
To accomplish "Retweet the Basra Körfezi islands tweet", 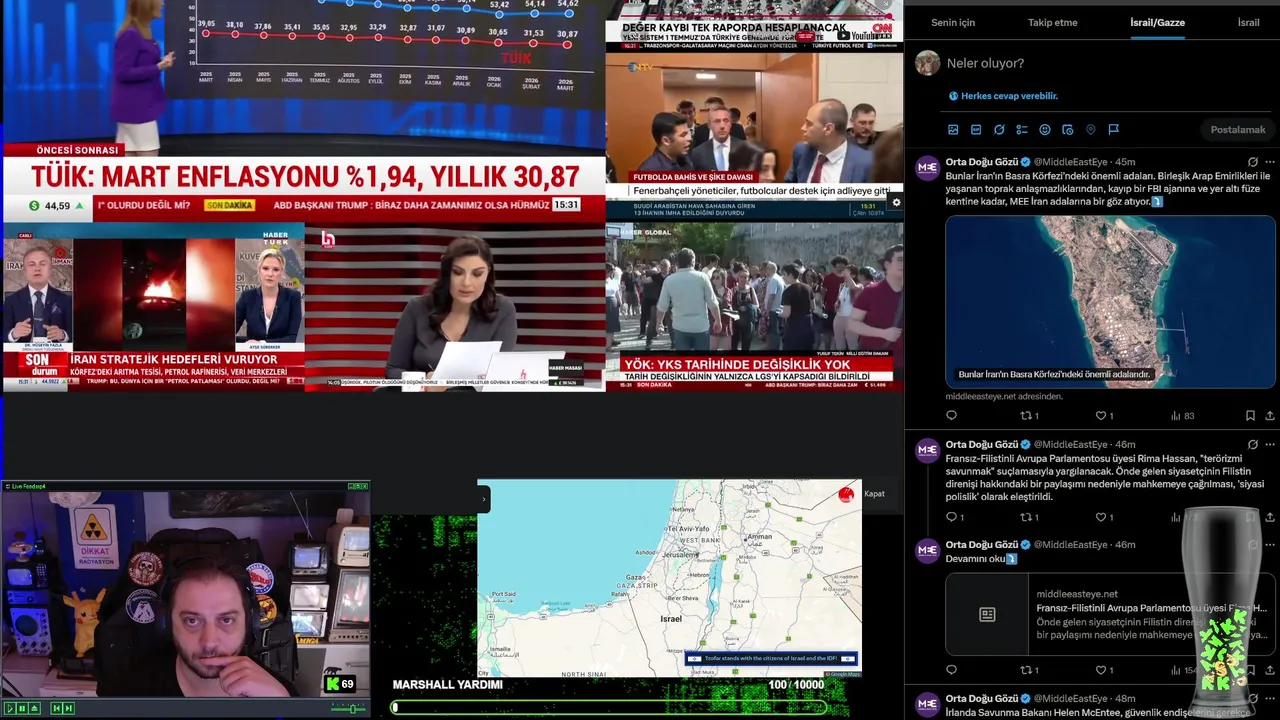I will (1029, 416).
